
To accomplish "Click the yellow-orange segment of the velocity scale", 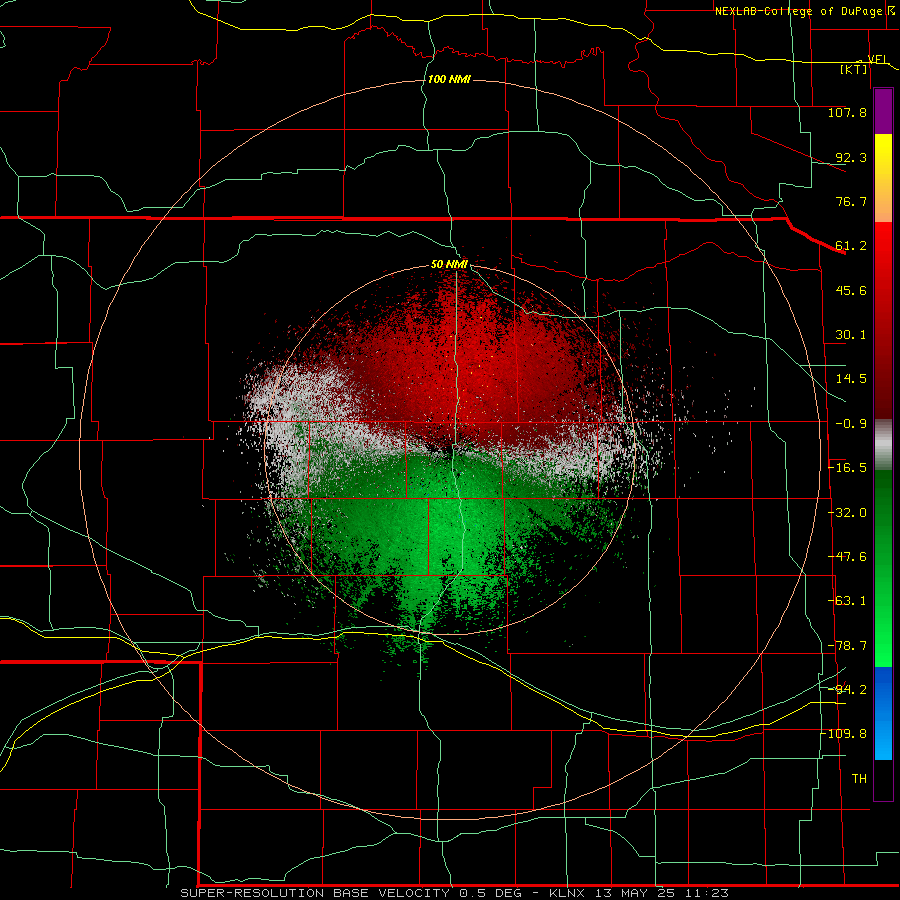I will [x=883, y=178].
